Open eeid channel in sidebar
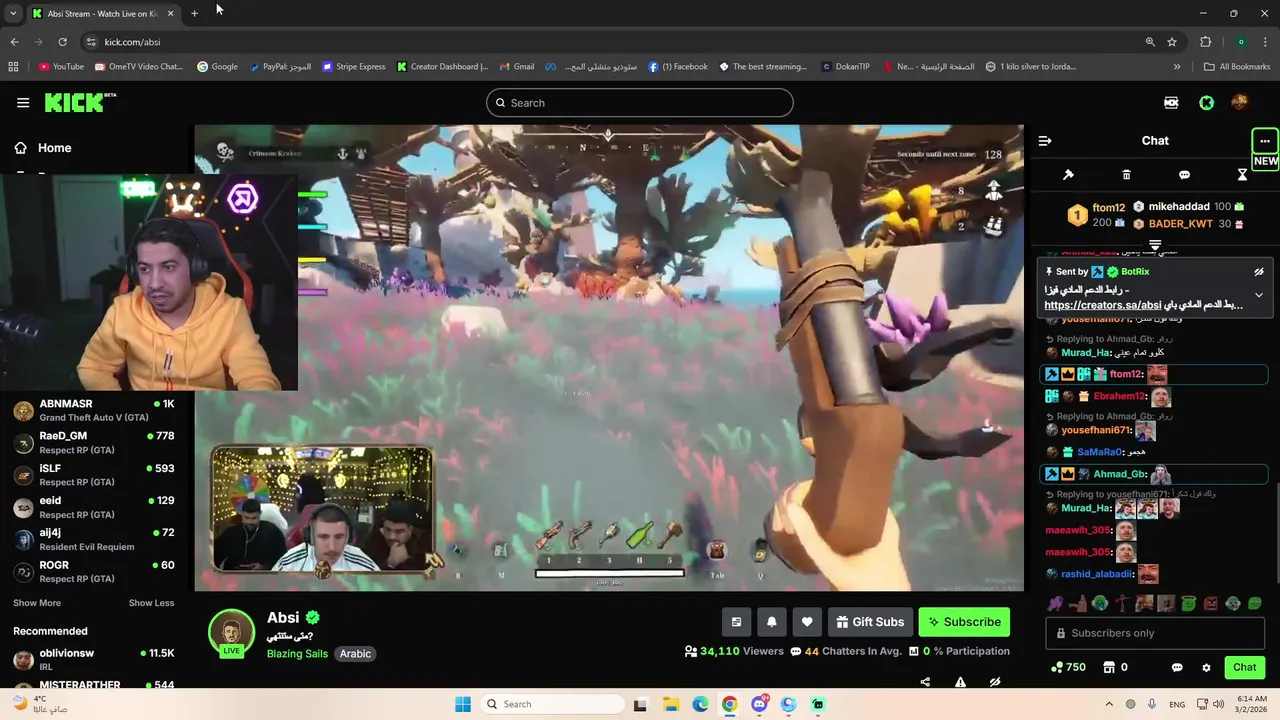 click(95, 506)
